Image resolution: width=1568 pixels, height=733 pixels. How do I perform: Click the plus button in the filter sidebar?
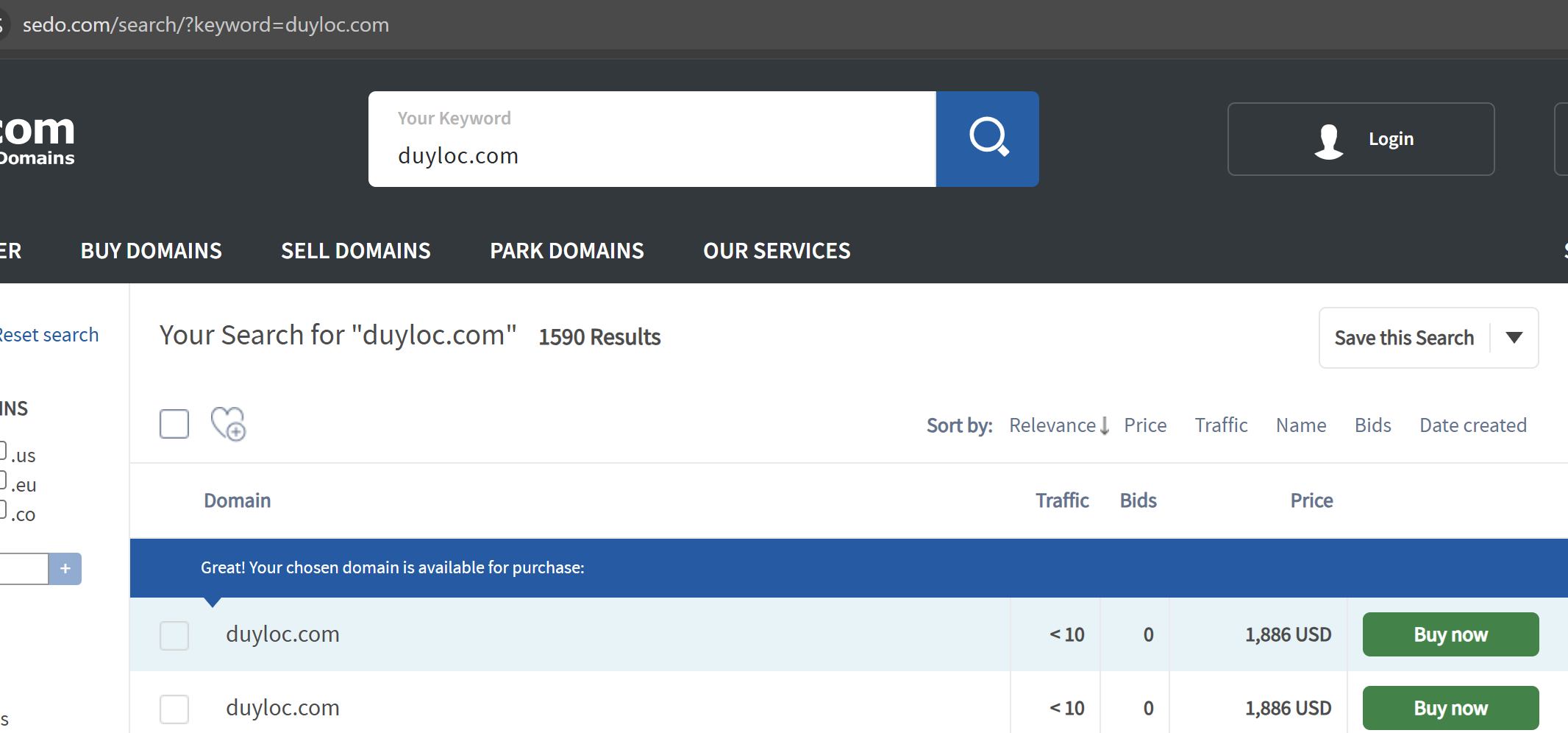click(x=65, y=569)
